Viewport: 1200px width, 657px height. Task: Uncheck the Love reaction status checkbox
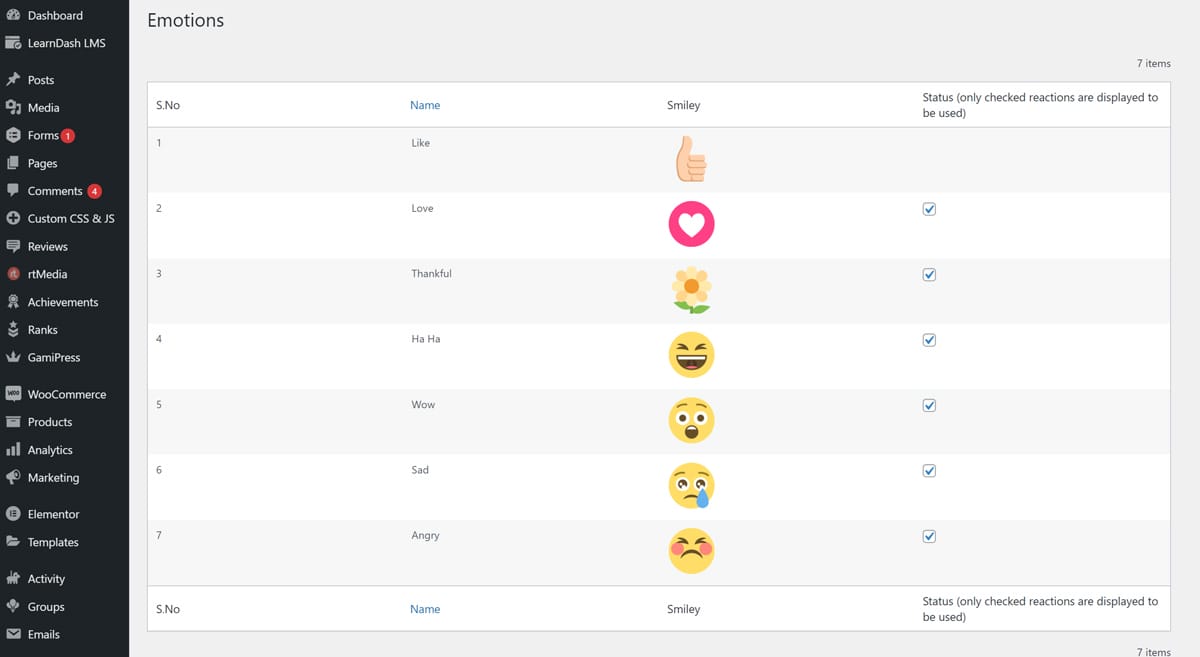coord(929,209)
